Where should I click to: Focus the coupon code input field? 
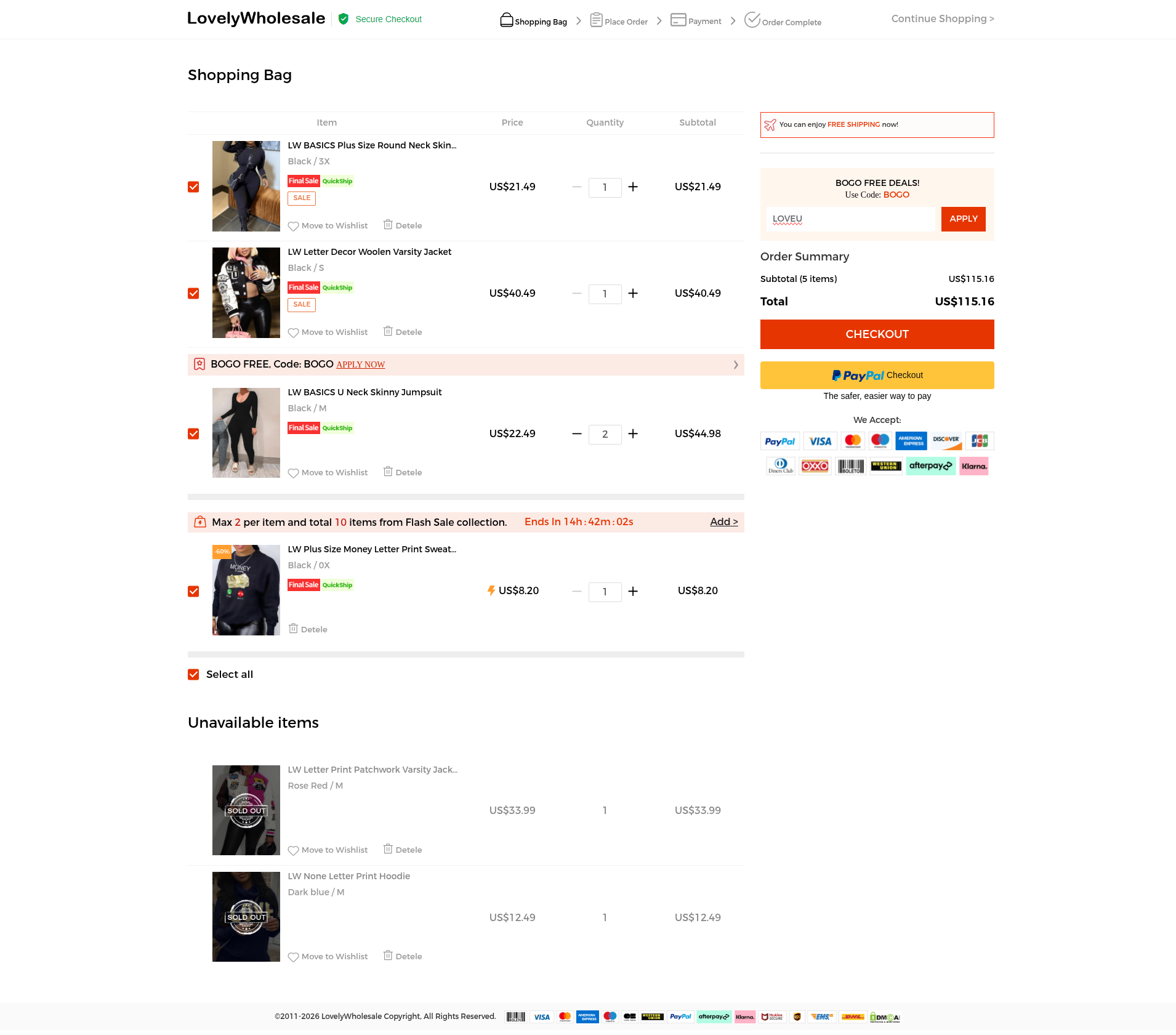851,219
